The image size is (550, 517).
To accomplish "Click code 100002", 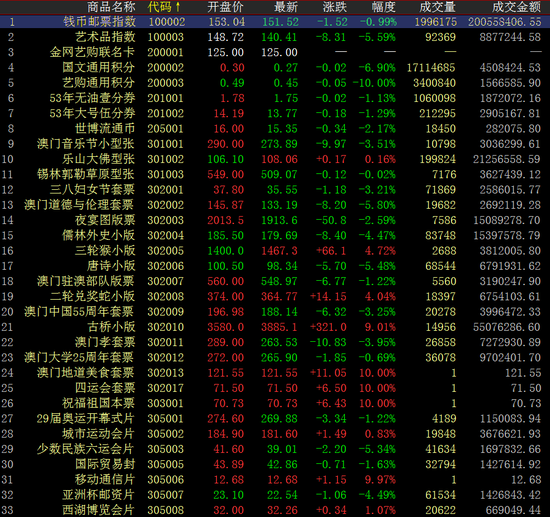I will pyautogui.click(x=166, y=22).
